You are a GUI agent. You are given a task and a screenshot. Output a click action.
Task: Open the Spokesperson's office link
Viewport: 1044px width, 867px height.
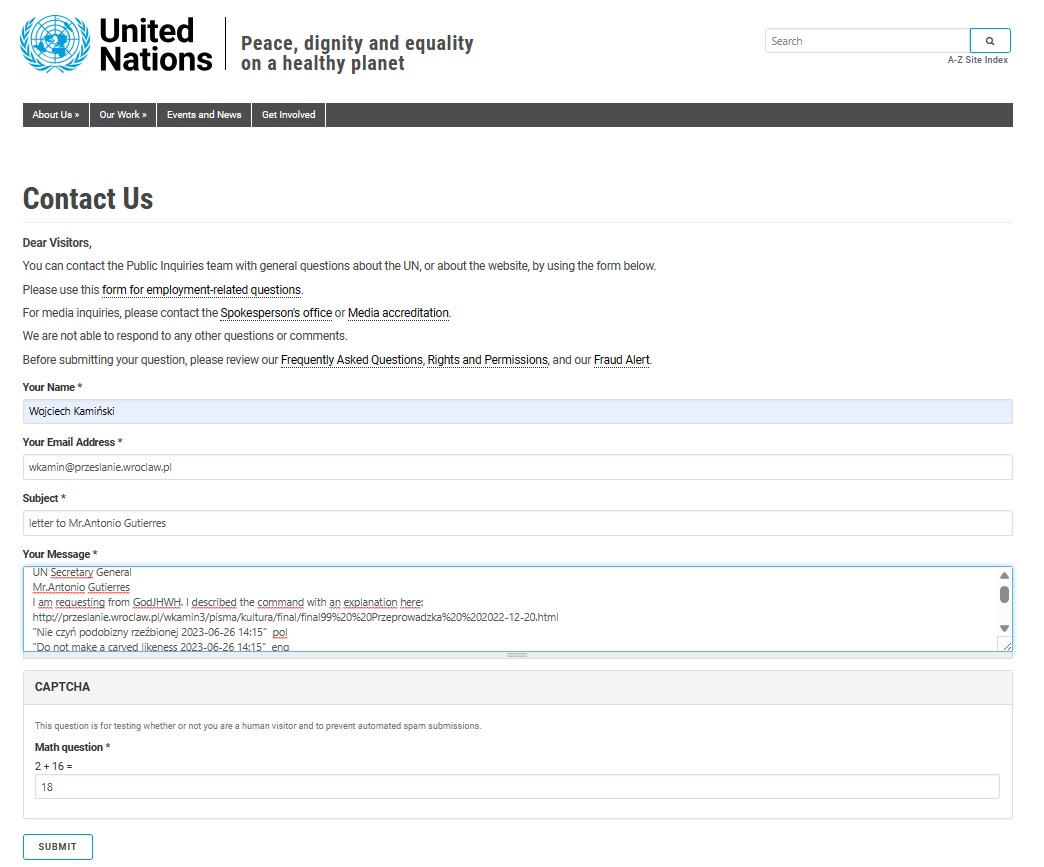point(276,313)
